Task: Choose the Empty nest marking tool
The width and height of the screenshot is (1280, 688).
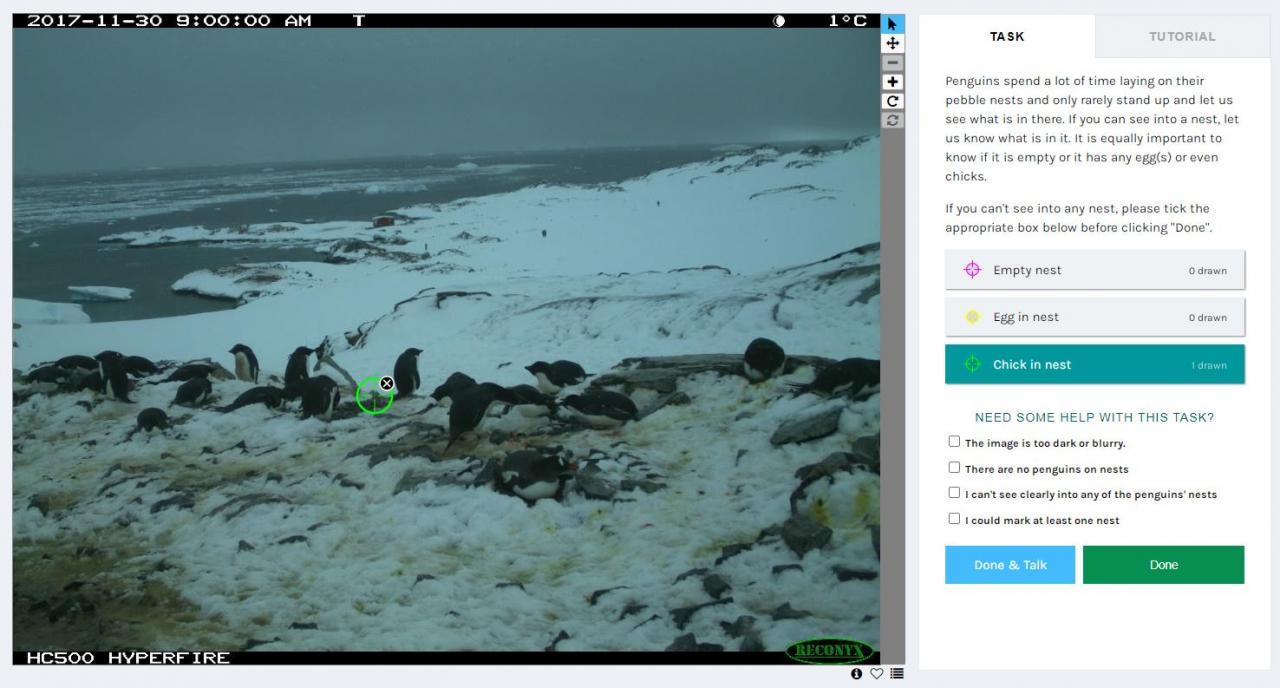Action: point(1095,270)
